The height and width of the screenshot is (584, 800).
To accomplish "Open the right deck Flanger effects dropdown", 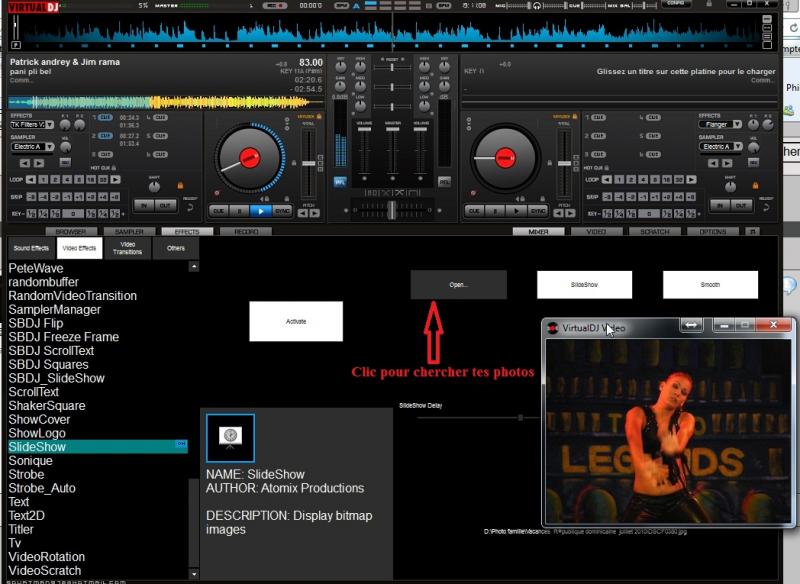I will [720, 124].
